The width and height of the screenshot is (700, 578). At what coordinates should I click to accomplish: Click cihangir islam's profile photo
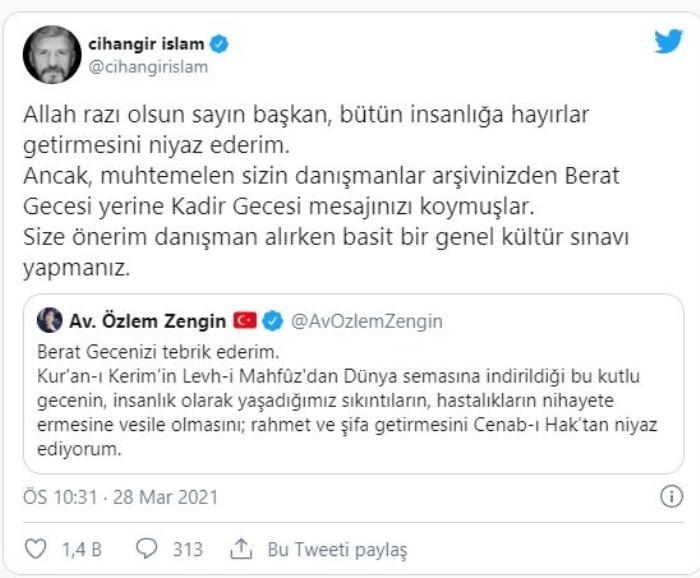51,54
